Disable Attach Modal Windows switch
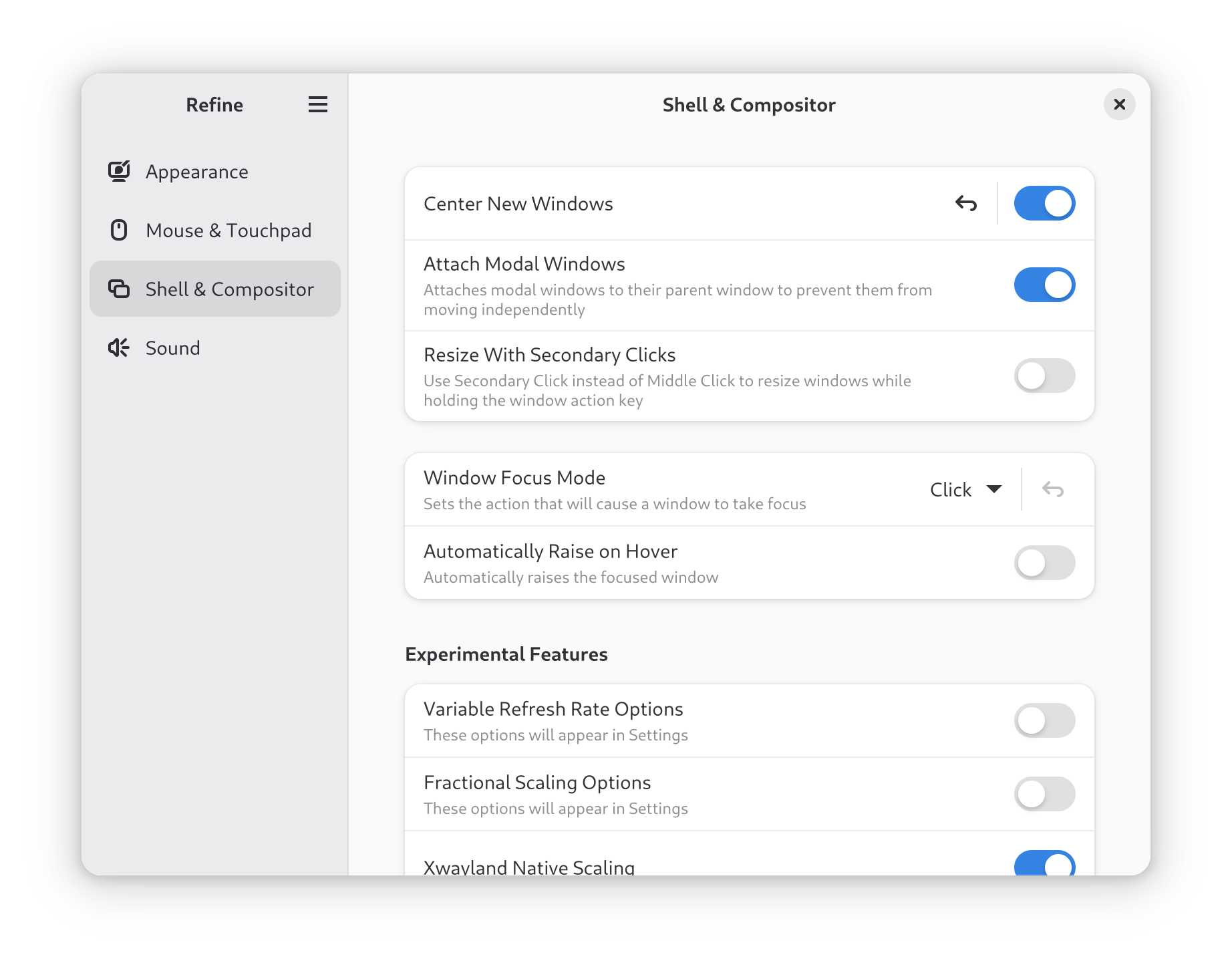This screenshot has height=965, width=1232. pyautogui.click(x=1045, y=285)
